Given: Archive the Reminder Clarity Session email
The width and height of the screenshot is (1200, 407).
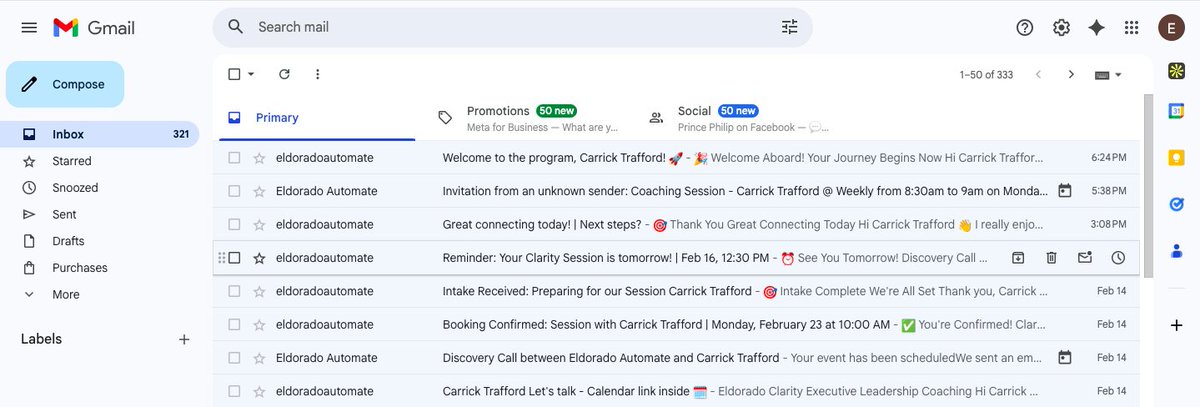Looking at the screenshot, I should pyautogui.click(x=1018, y=258).
